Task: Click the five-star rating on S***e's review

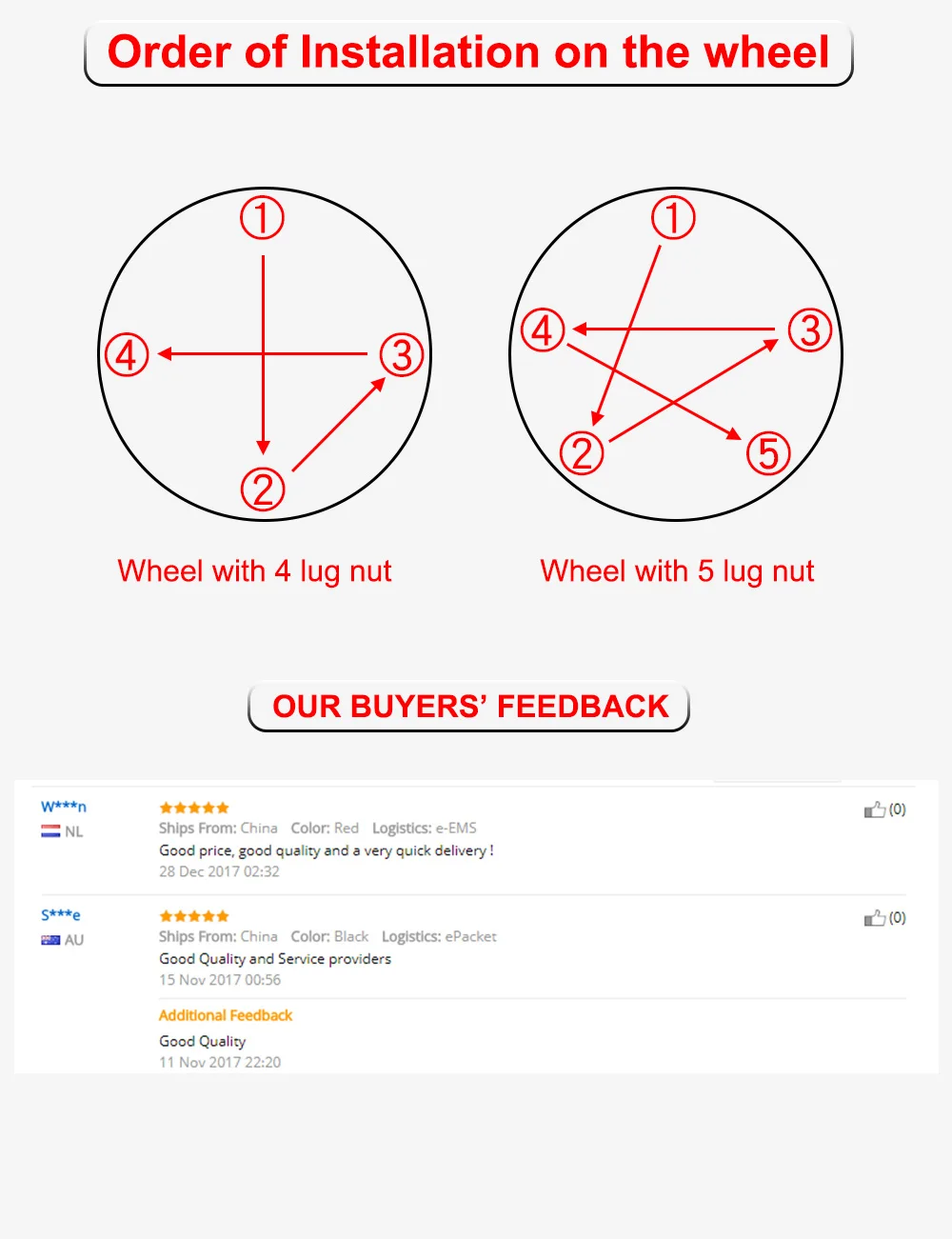Action: pos(194,916)
